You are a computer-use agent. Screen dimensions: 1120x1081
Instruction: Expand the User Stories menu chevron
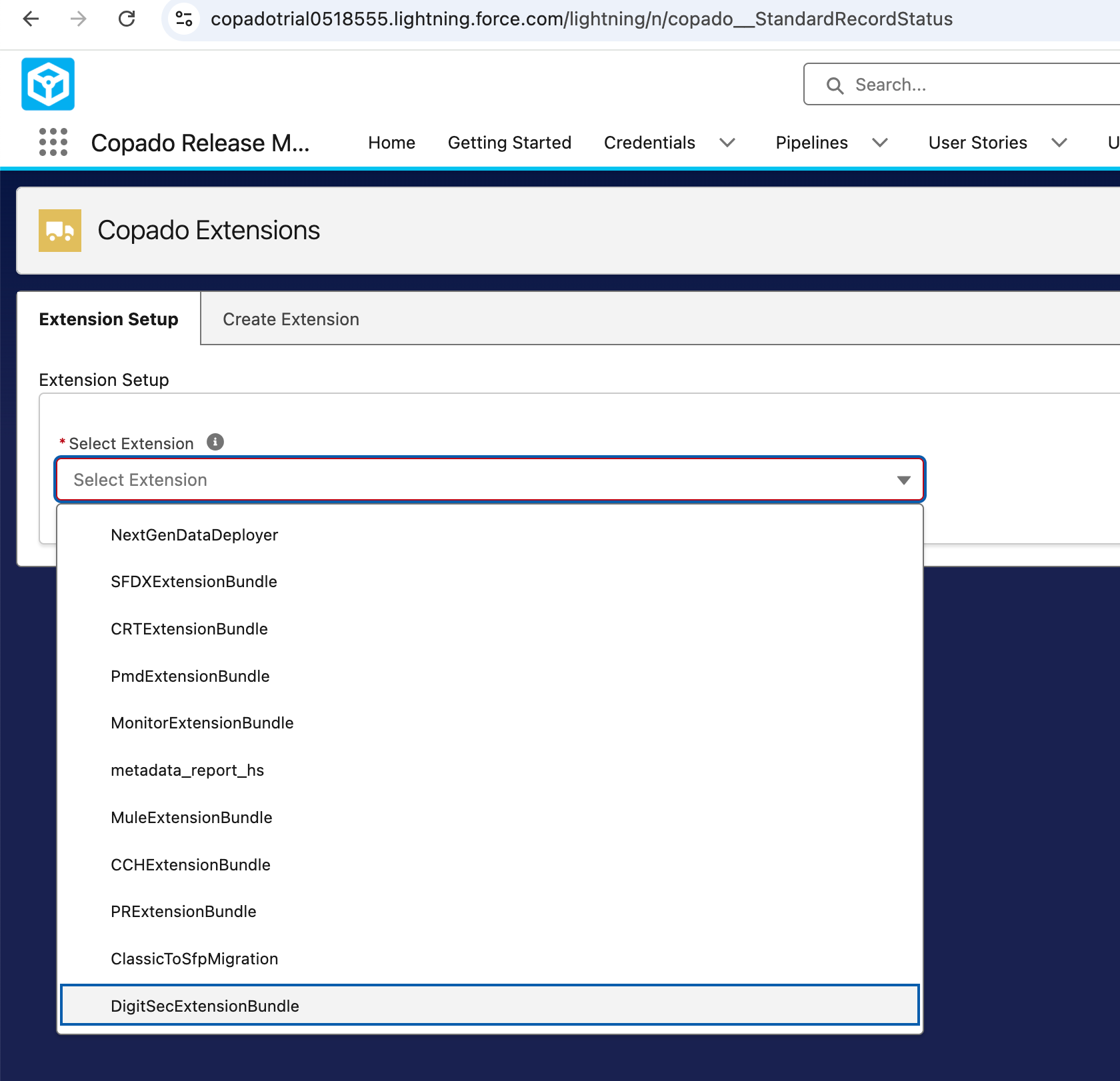pos(1059,143)
